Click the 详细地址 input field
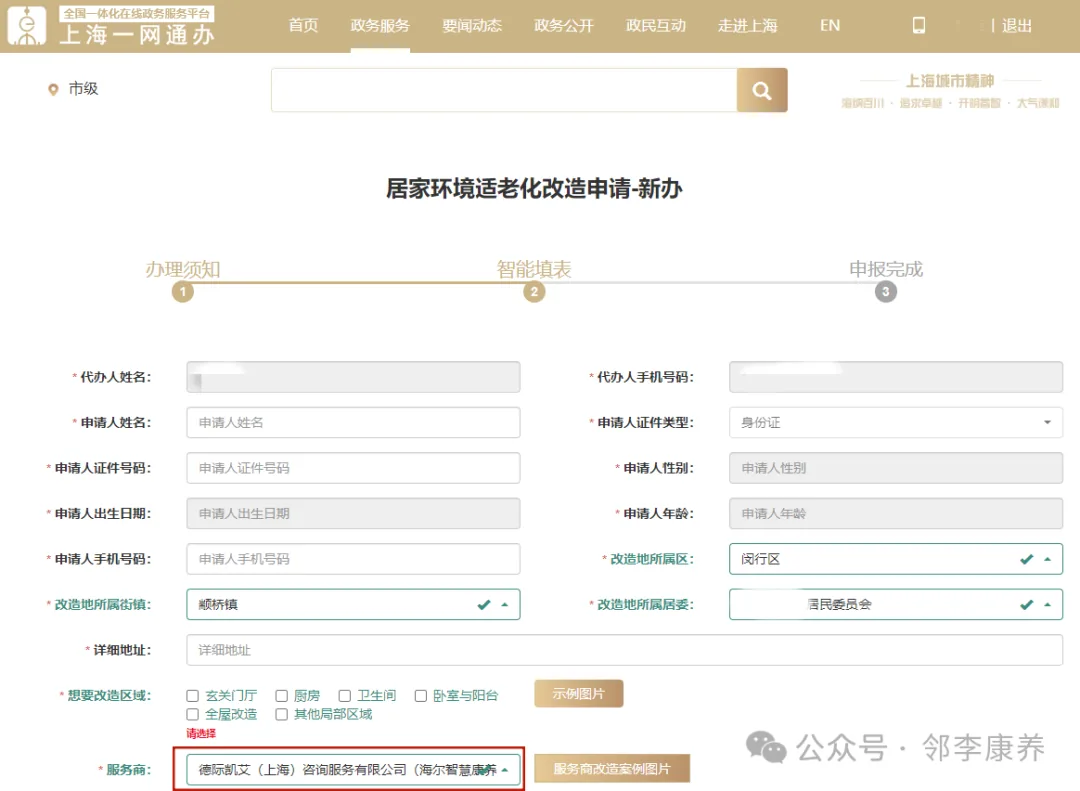This screenshot has width=1080, height=791. (624, 650)
